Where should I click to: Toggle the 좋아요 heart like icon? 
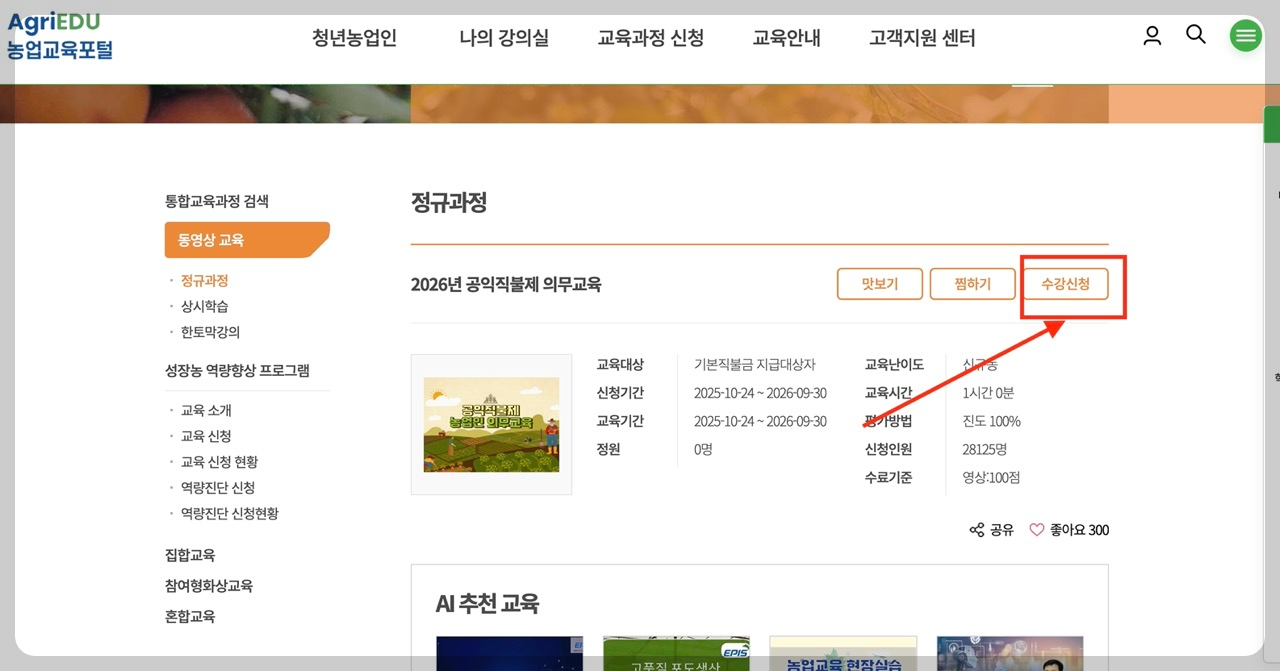pos(1036,530)
